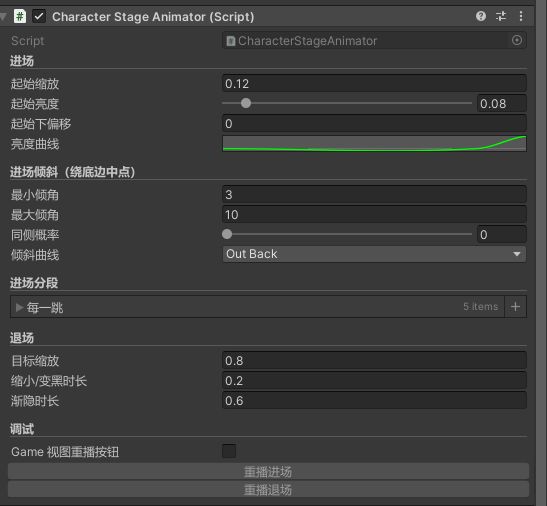Click 起始亮度 slider handle

click(246, 103)
